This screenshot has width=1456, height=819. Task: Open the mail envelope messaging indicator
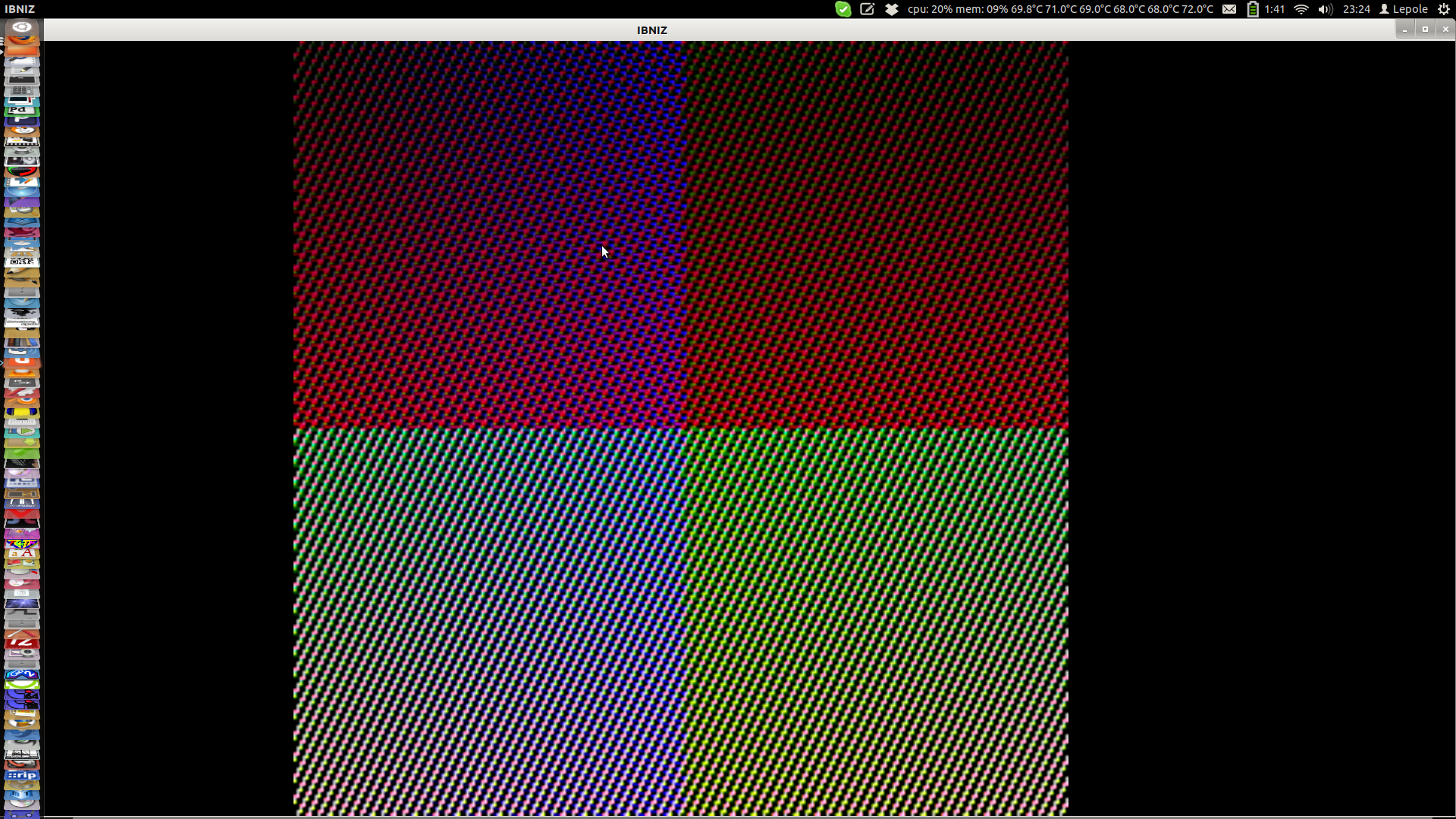tap(1229, 9)
